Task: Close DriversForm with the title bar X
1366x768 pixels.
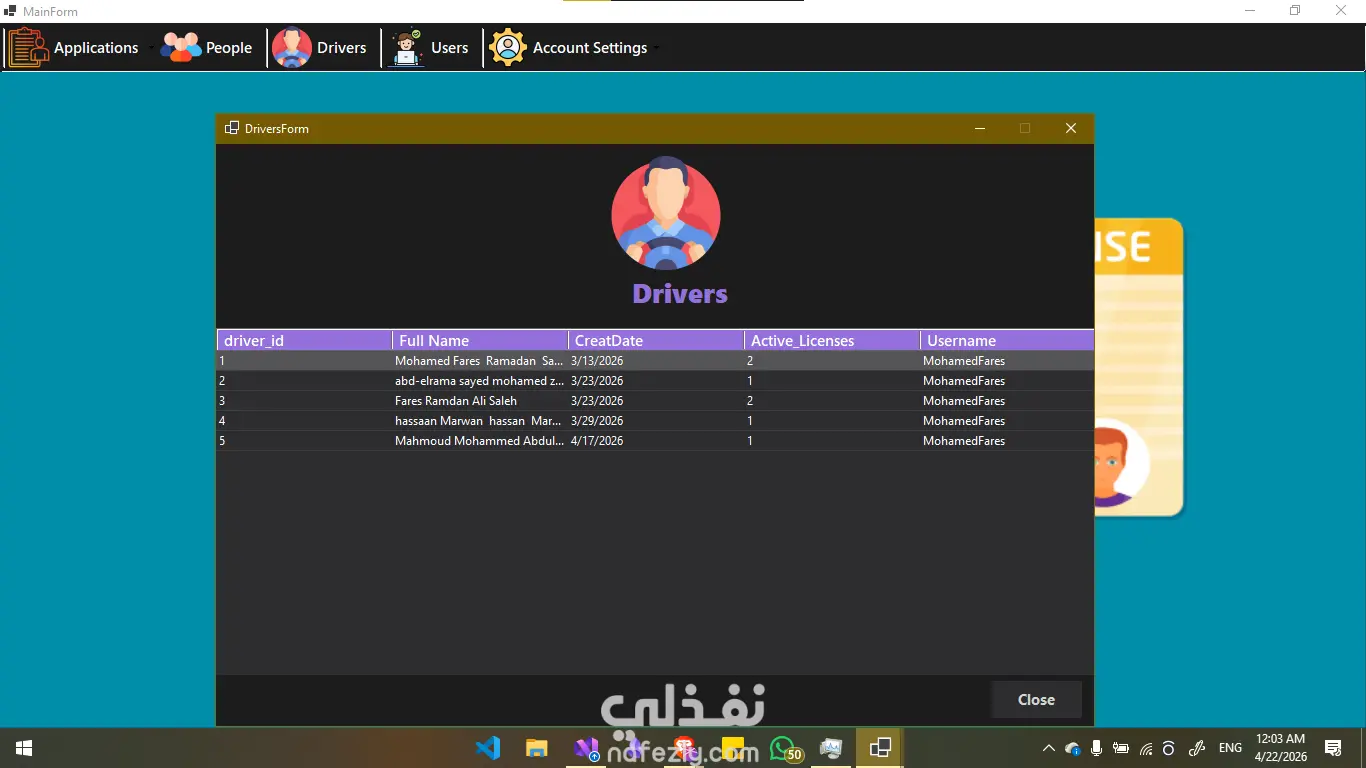Action: click(x=1071, y=128)
